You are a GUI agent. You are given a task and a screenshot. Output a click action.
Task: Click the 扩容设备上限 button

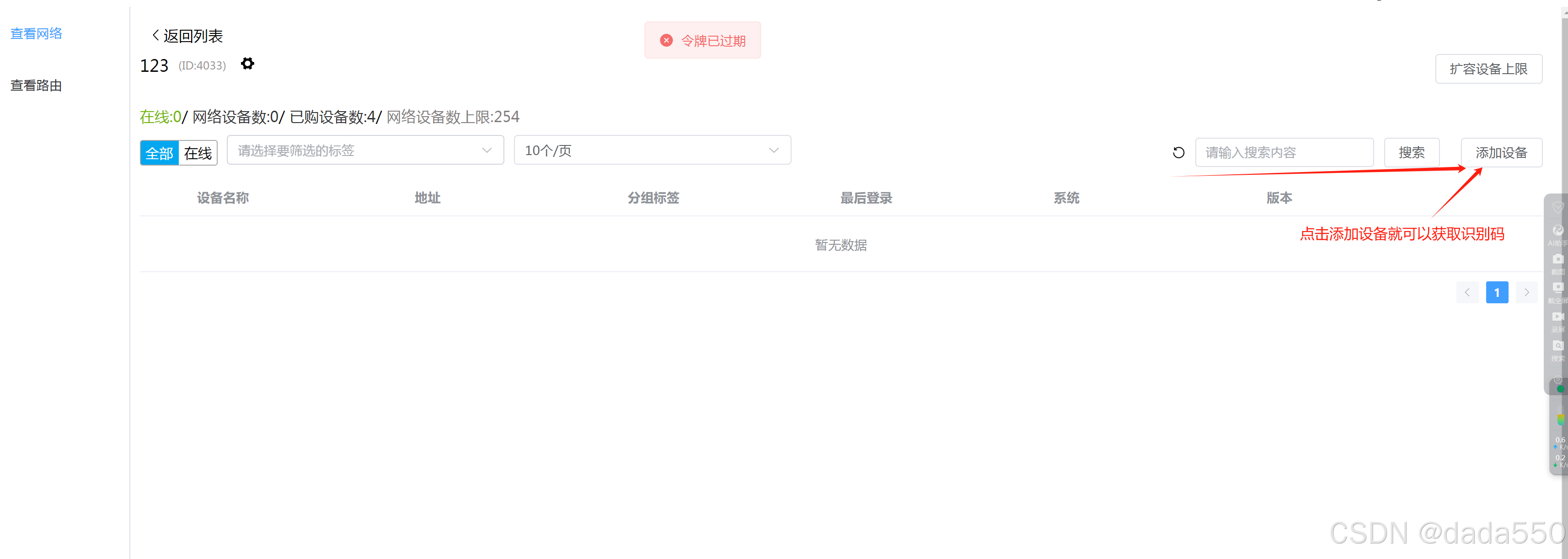(1488, 69)
